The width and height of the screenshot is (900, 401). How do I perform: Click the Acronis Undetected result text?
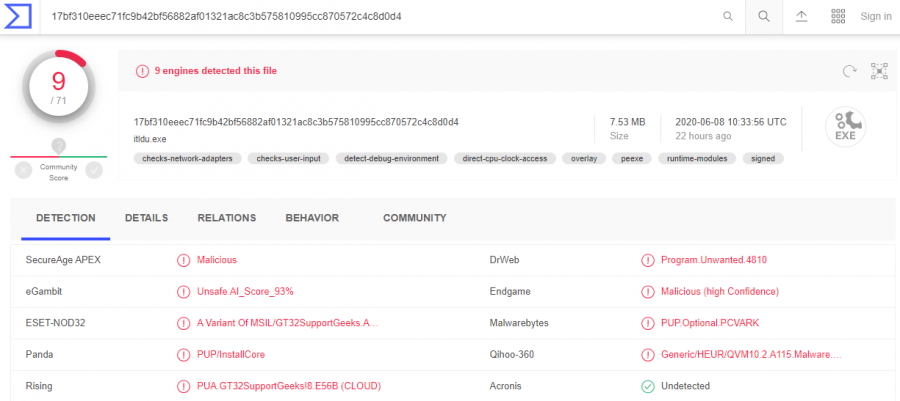point(685,386)
